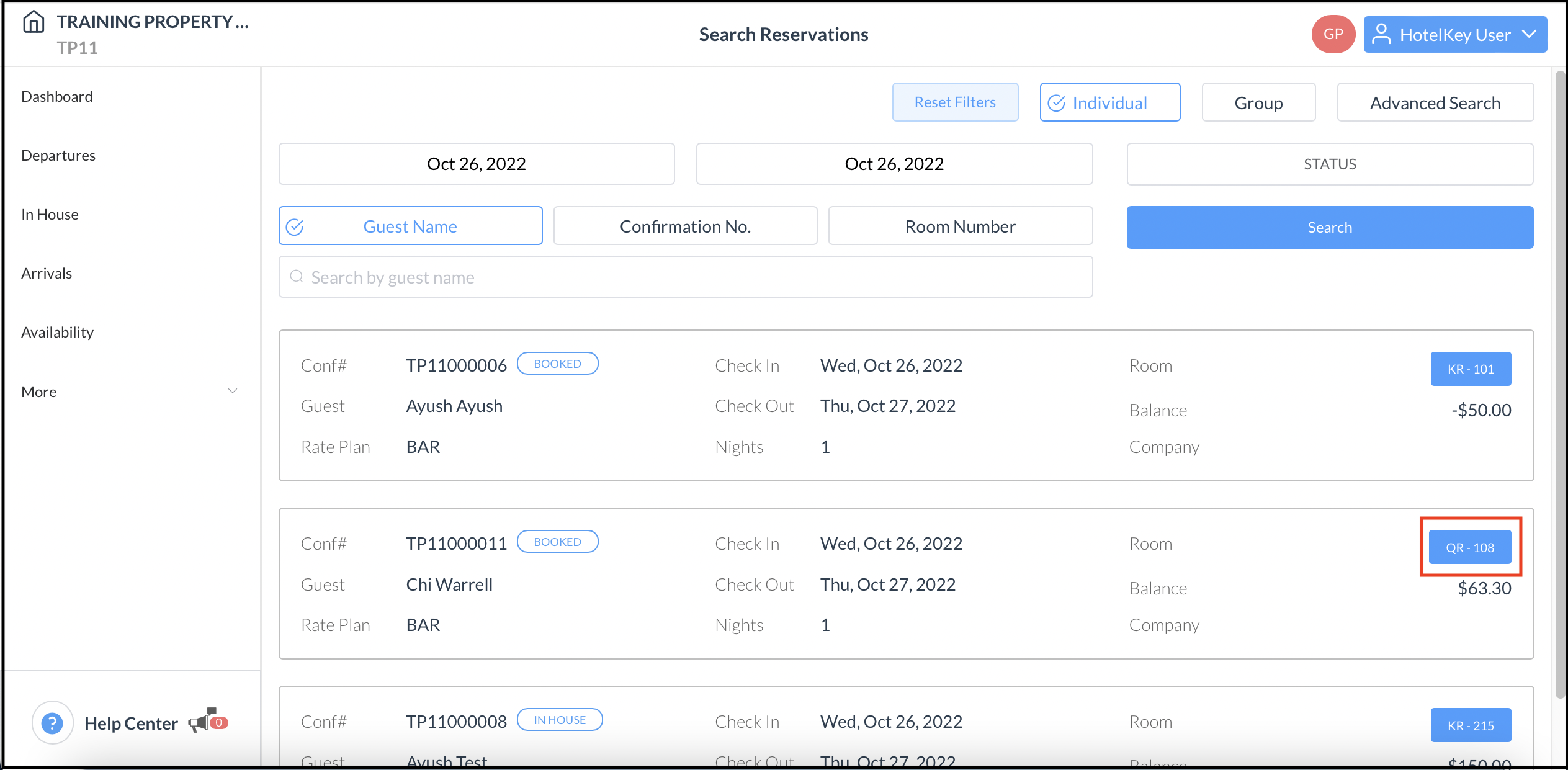Select the Room Number search option
The width and height of the screenshot is (1568, 770).
pyautogui.click(x=960, y=226)
